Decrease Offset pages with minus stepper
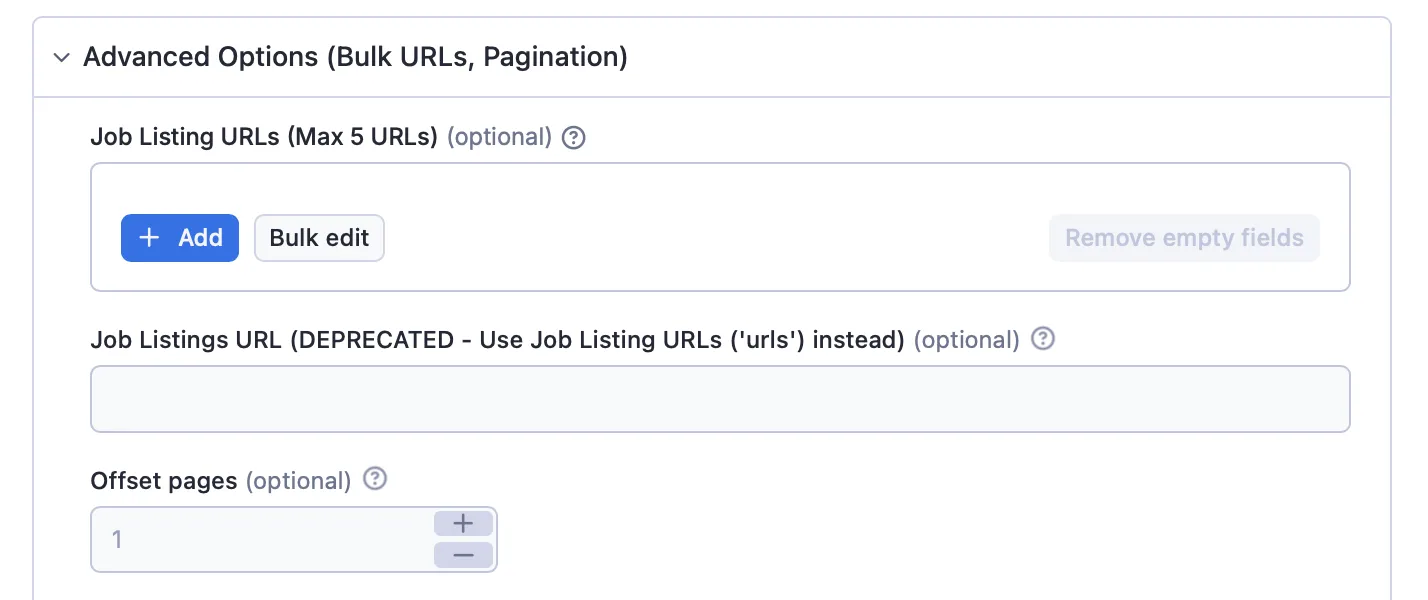Image resolution: width=1428 pixels, height=600 pixels. (464, 556)
